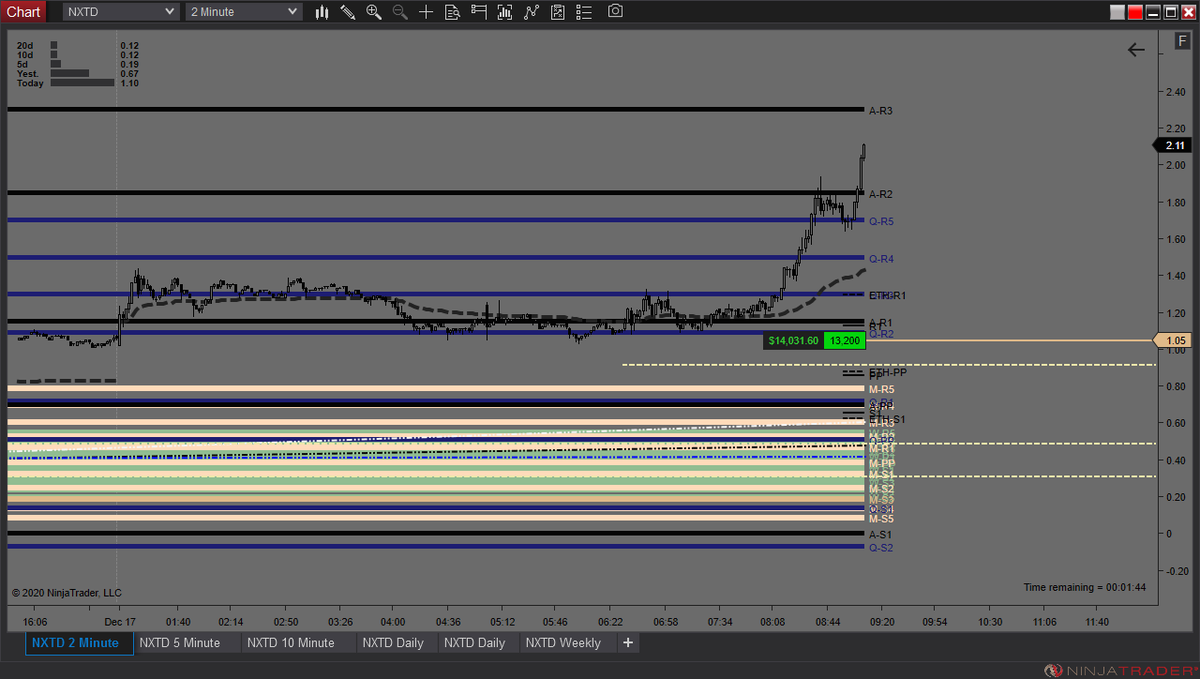Click the 2.11 current price marker
The image size is (1200, 679).
[x=1174, y=145]
